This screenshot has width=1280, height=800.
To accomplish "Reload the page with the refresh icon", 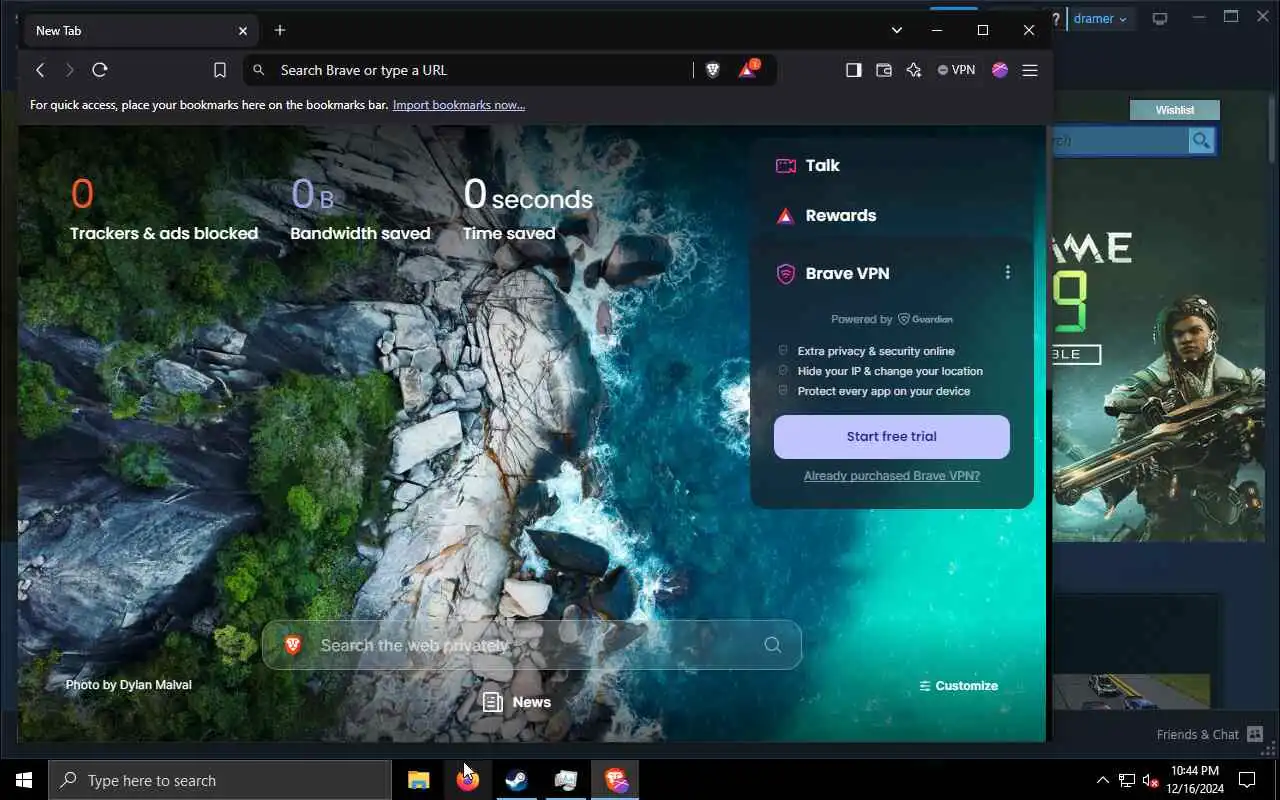I will pyautogui.click(x=100, y=70).
